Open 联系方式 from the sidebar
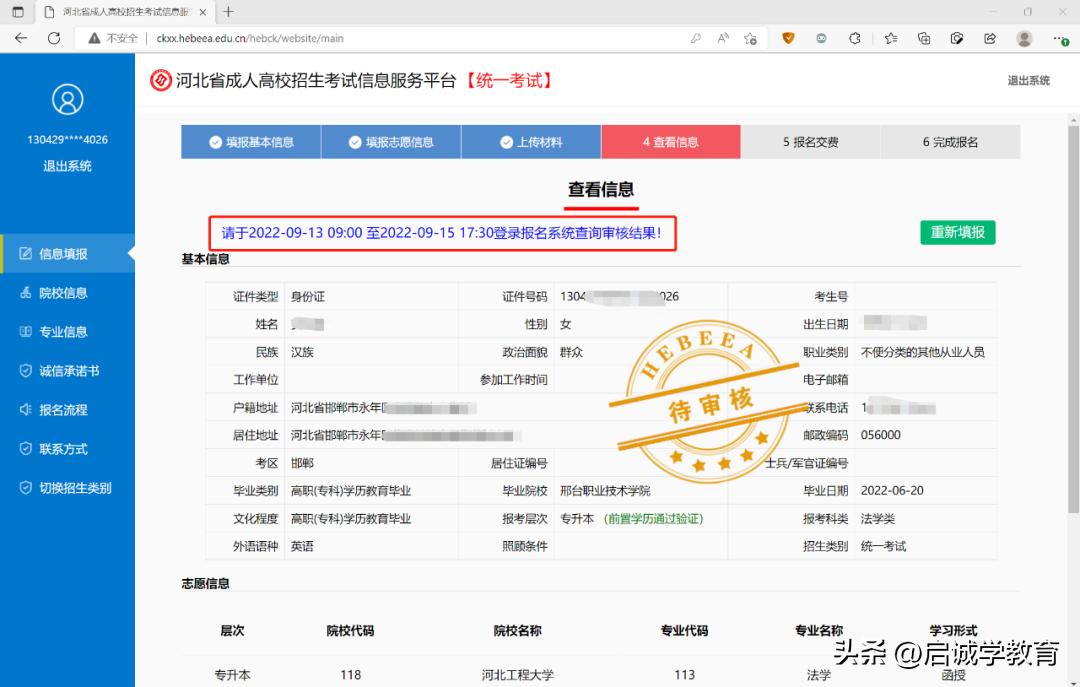 tap(62, 448)
